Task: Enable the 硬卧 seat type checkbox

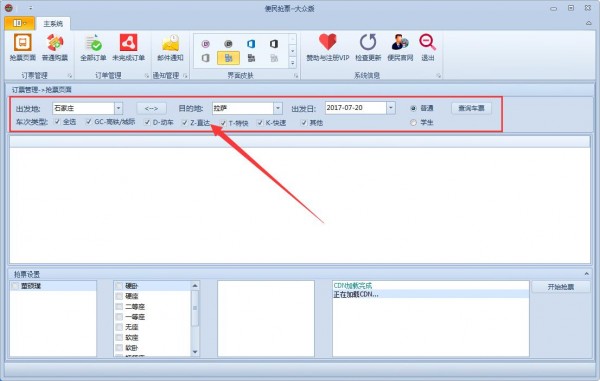Action: pos(119,286)
